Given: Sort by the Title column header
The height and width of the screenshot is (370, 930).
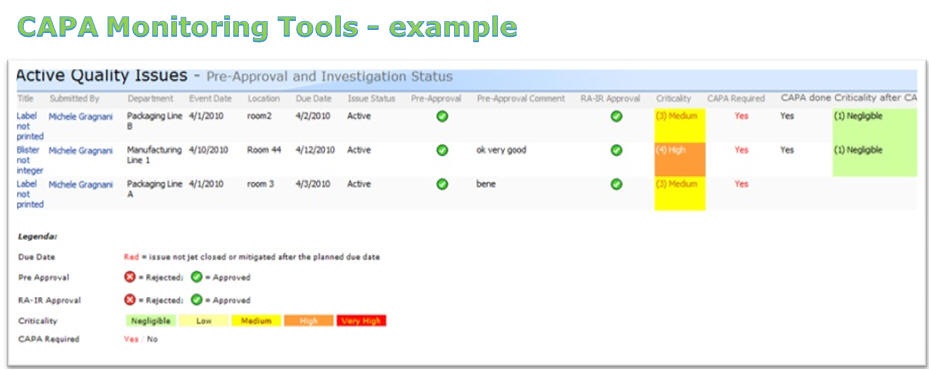Looking at the screenshot, I should (x=25, y=98).
